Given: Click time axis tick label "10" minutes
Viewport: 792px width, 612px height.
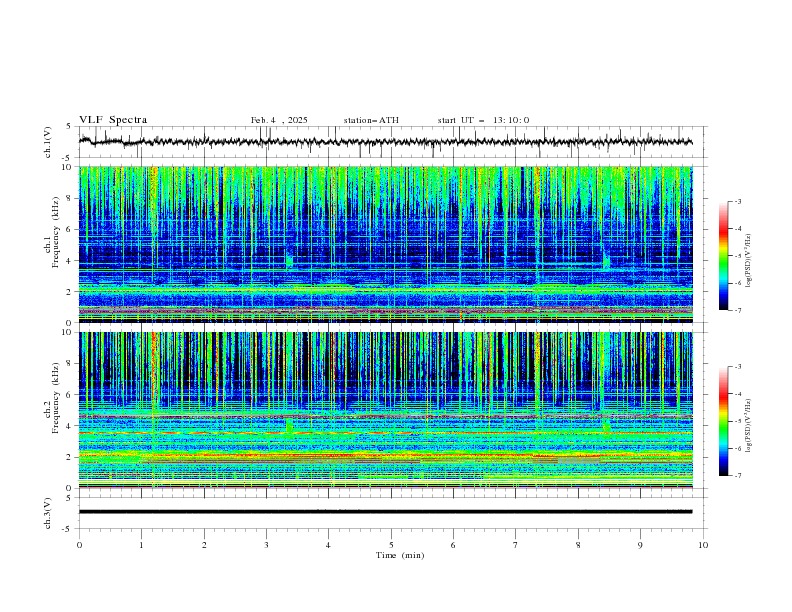Looking at the screenshot, I should (x=703, y=545).
